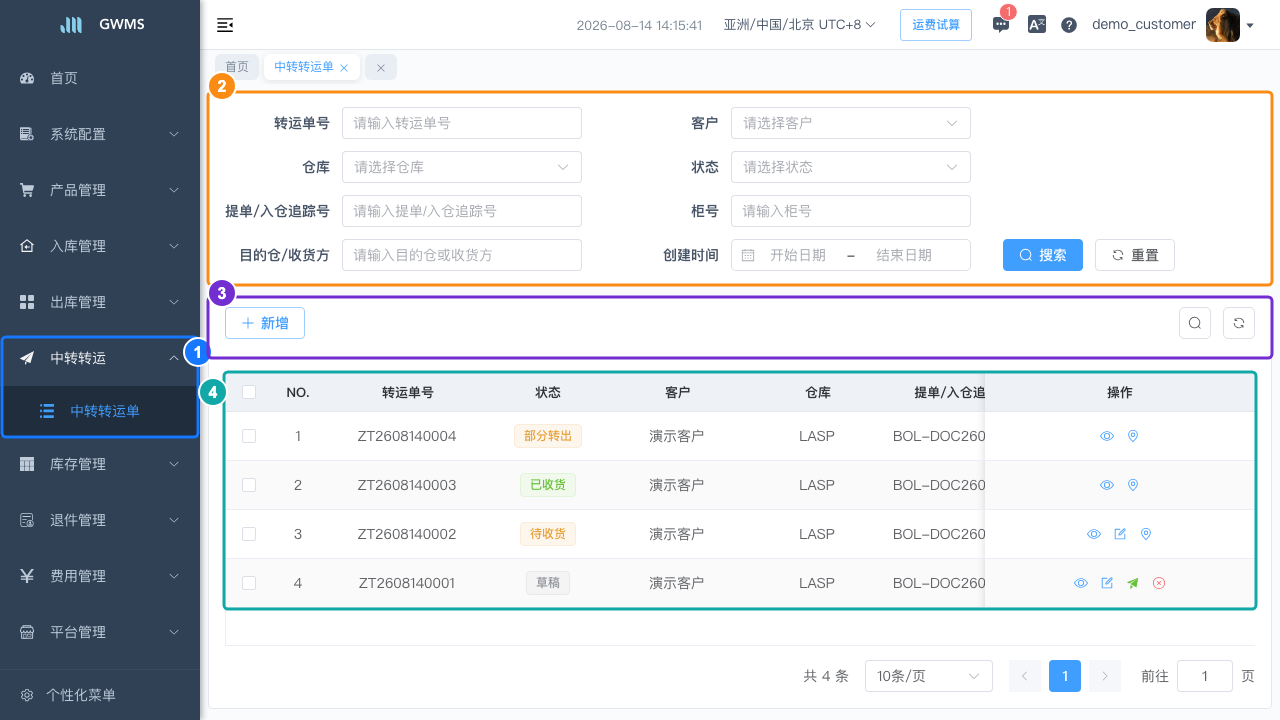Select the 中转转运单 tab

click(304, 67)
